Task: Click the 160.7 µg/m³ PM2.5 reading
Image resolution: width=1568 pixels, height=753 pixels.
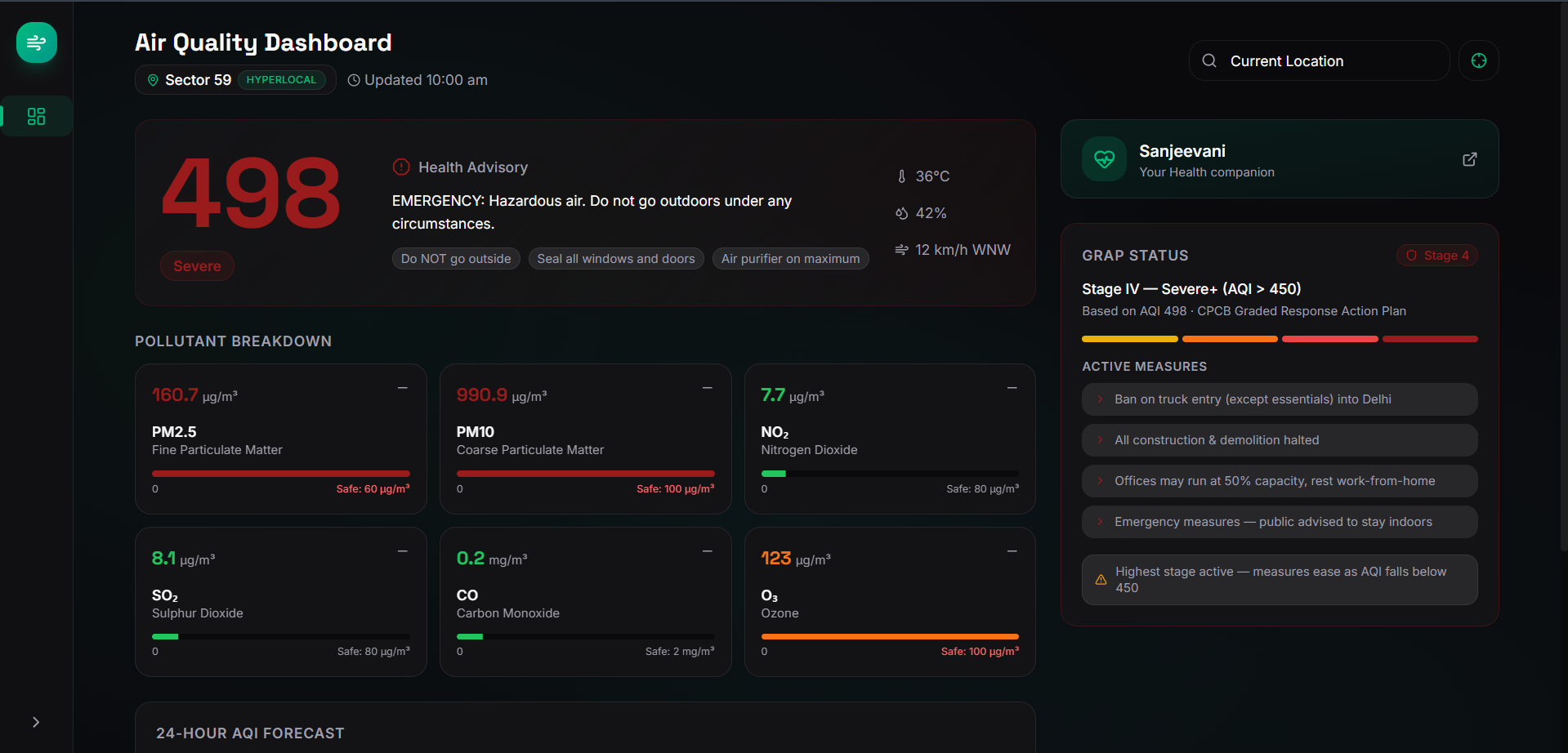Action: (194, 395)
